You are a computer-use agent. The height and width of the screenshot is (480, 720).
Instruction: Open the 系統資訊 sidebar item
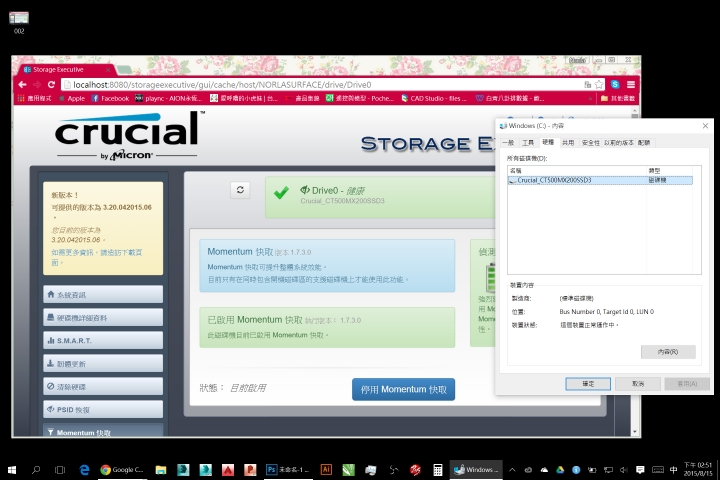(103, 294)
